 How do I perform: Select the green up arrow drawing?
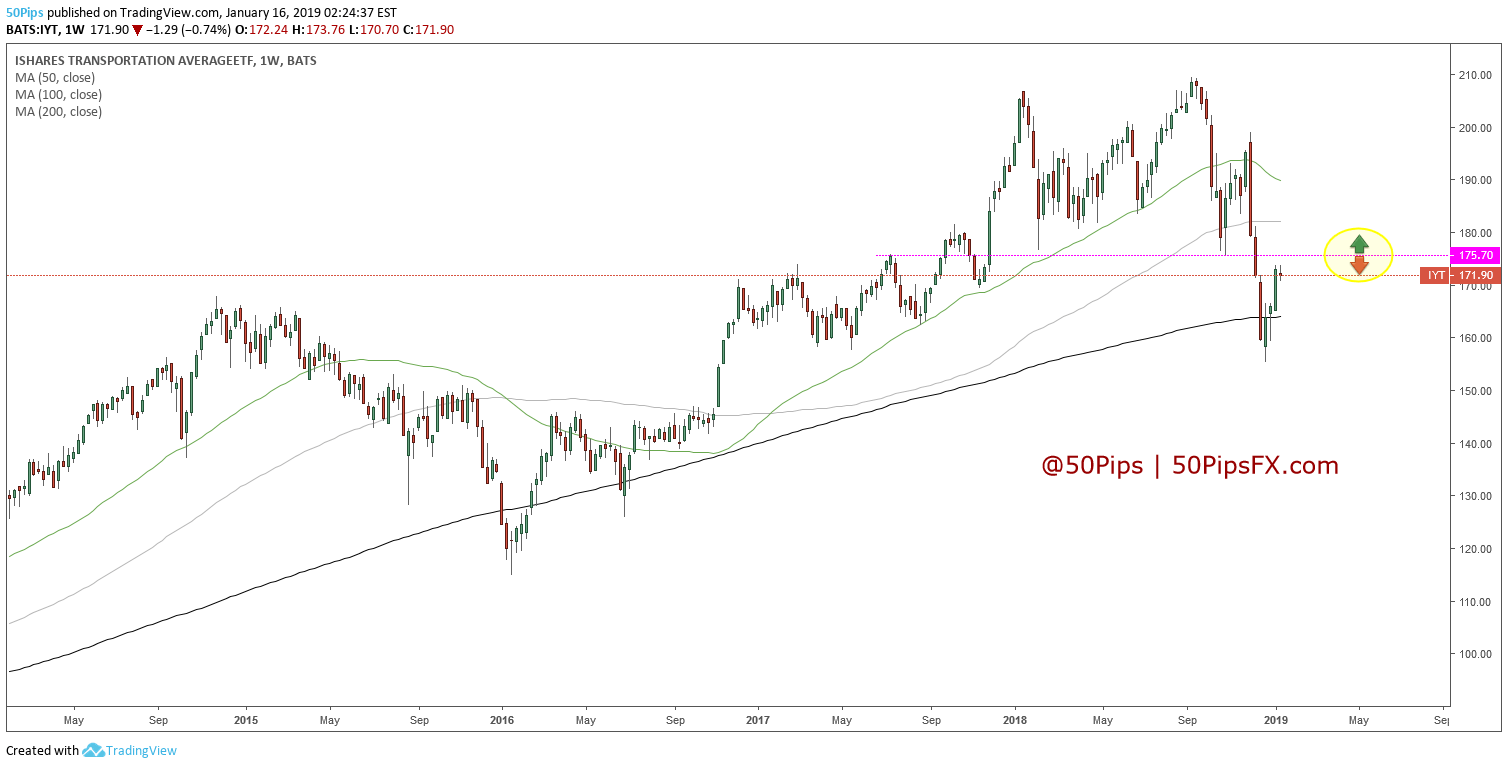coord(1358,243)
